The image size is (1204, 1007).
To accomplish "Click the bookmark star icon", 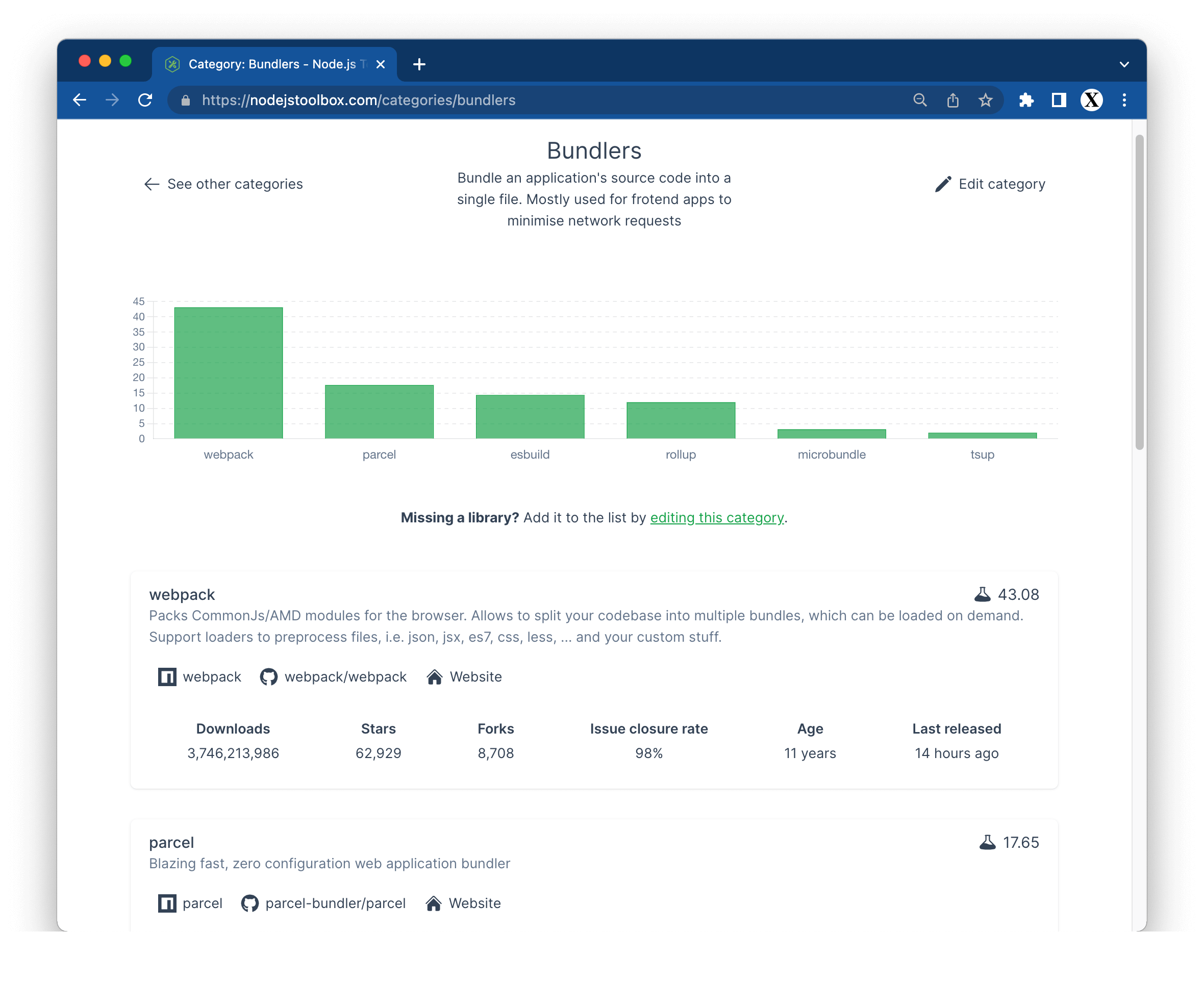I will (x=985, y=100).
